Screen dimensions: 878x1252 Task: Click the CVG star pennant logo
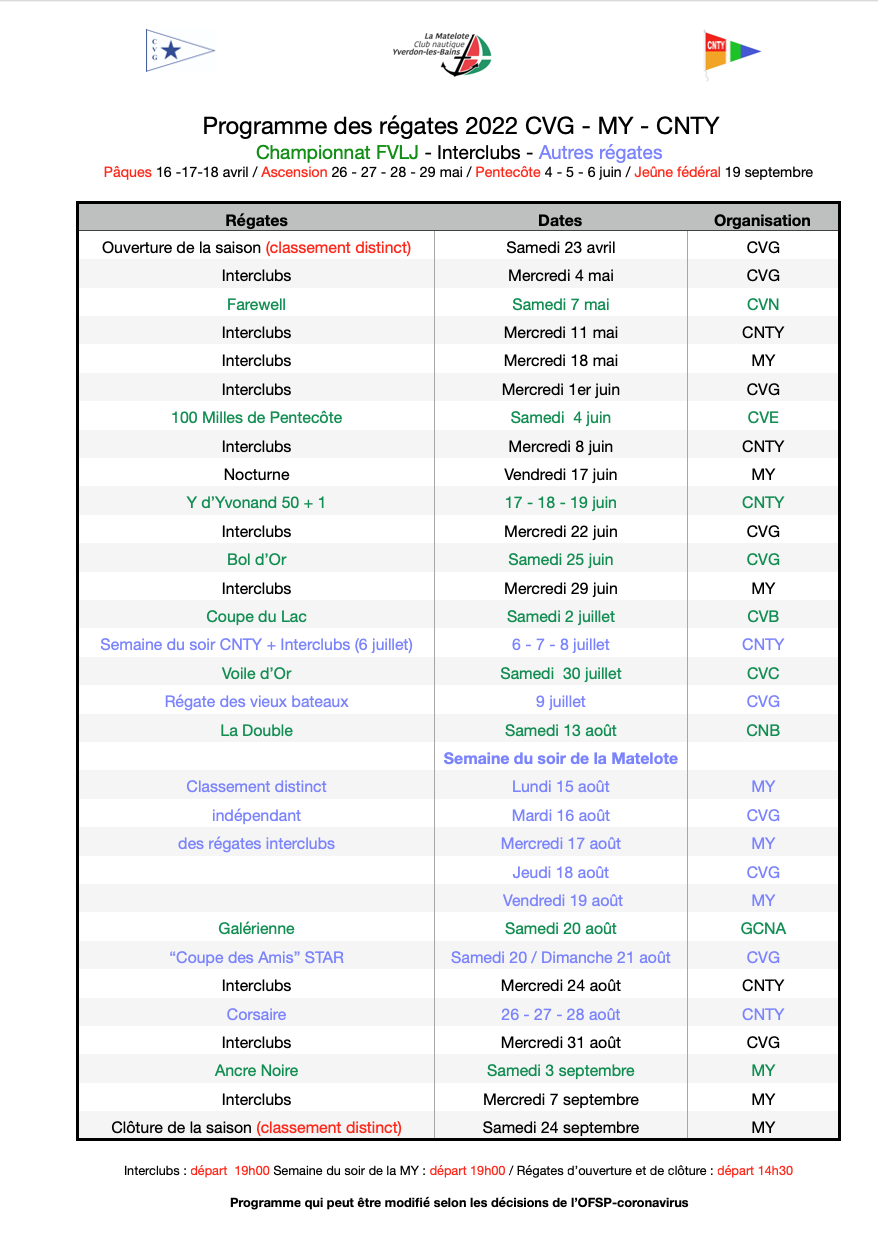point(180,50)
